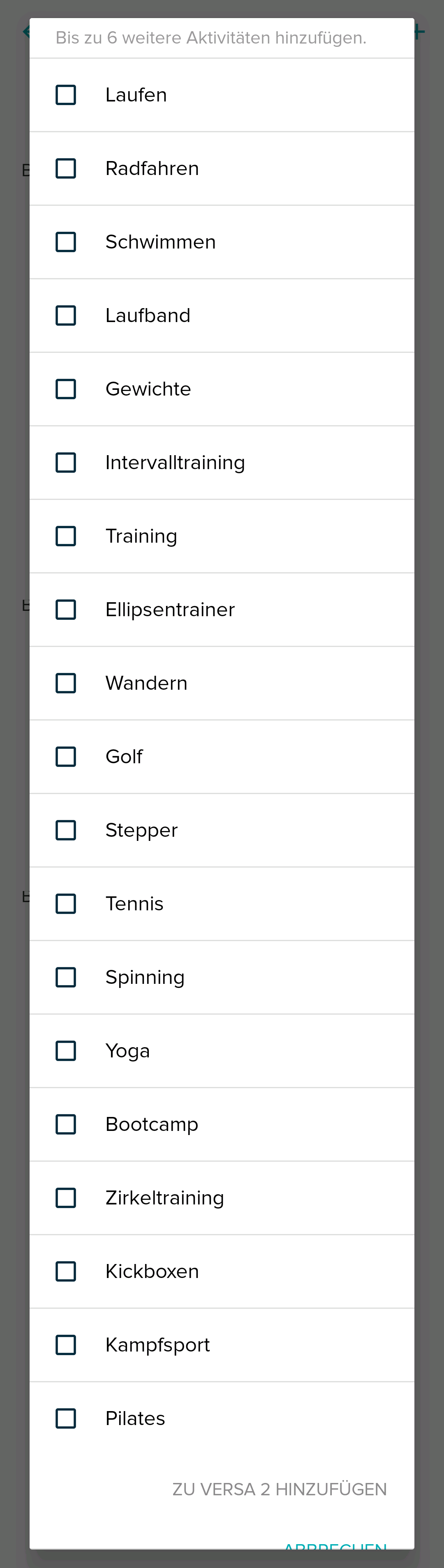Image resolution: width=444 pixels, height=1568 pixels.
Task: Mark the Training checkbox
Action: coord(66,536)
